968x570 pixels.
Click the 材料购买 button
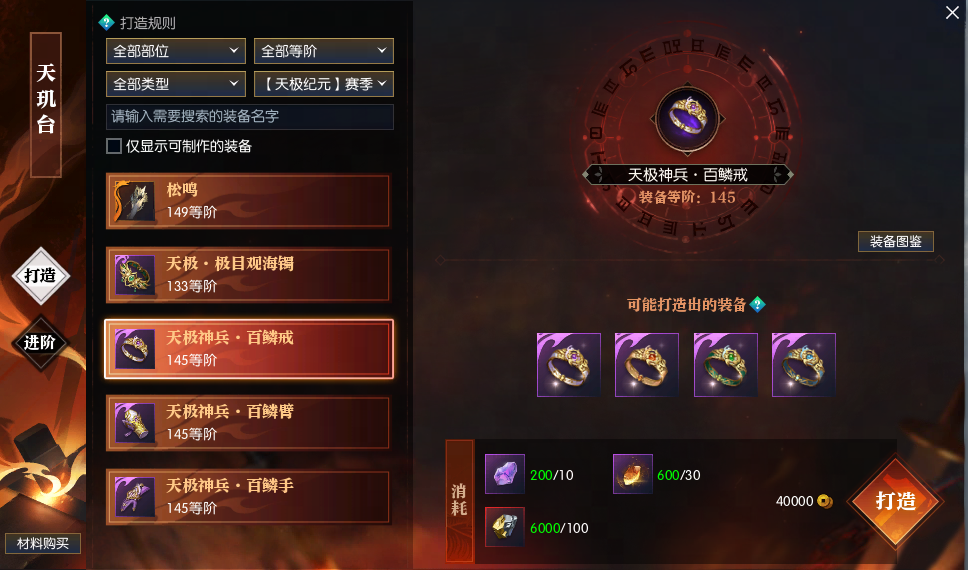tap(43, 543)
